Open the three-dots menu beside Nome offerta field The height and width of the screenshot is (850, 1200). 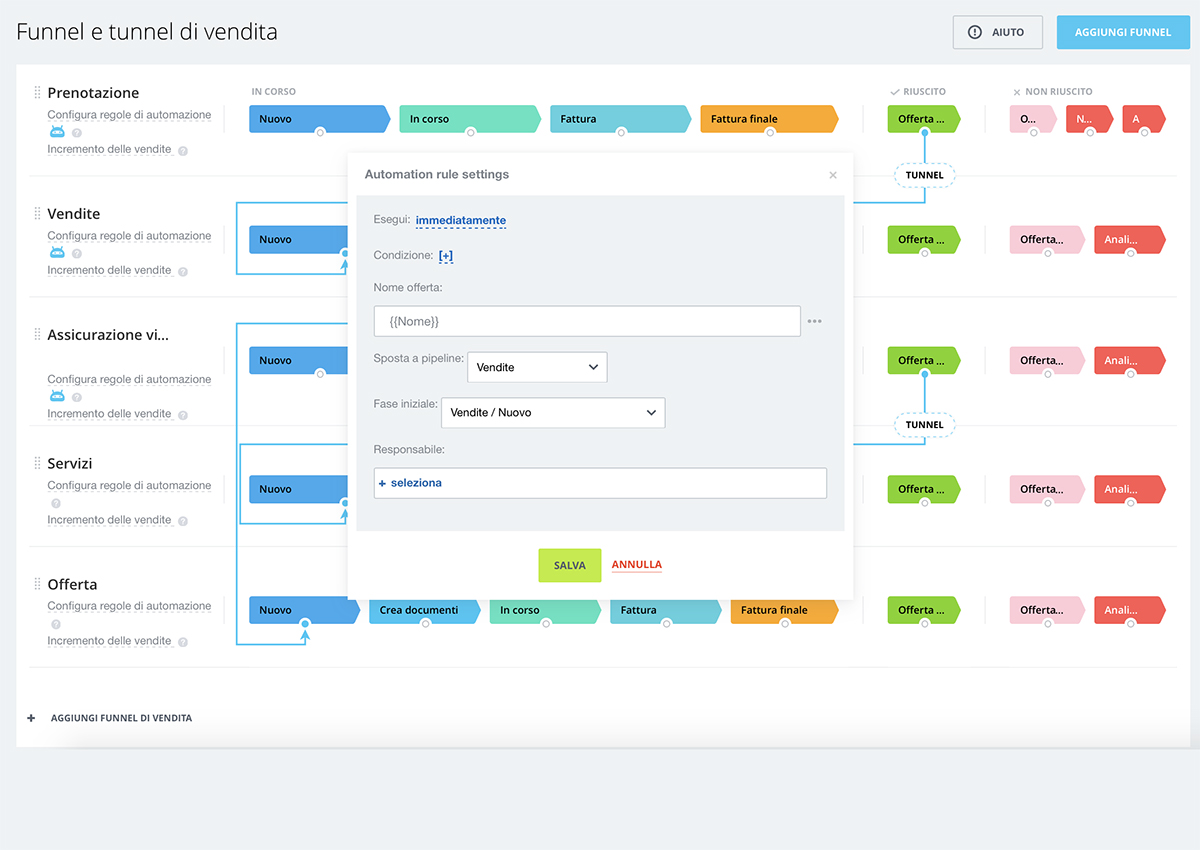[814, 321]
